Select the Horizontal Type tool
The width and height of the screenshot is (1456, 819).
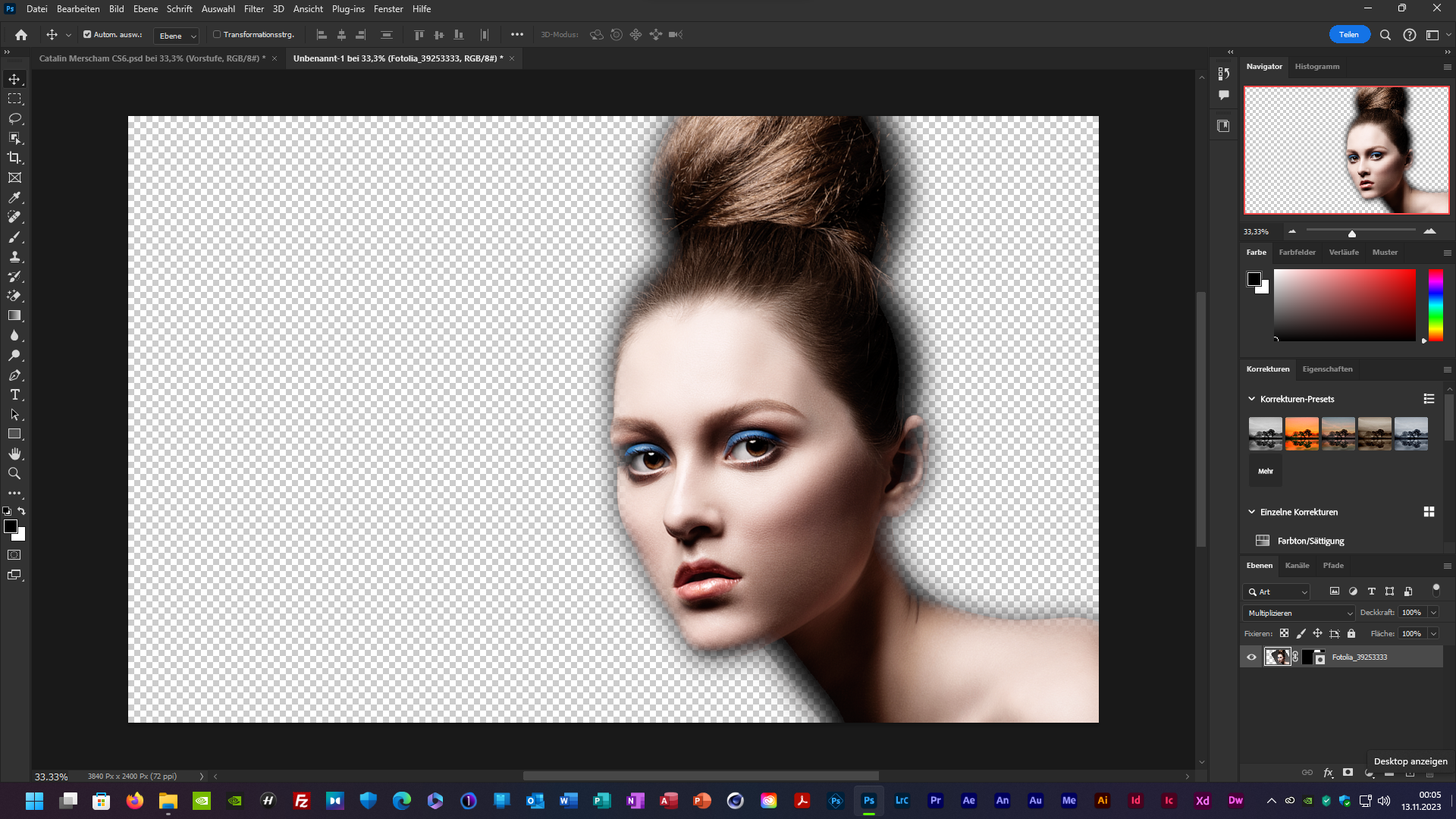(14, 395)
